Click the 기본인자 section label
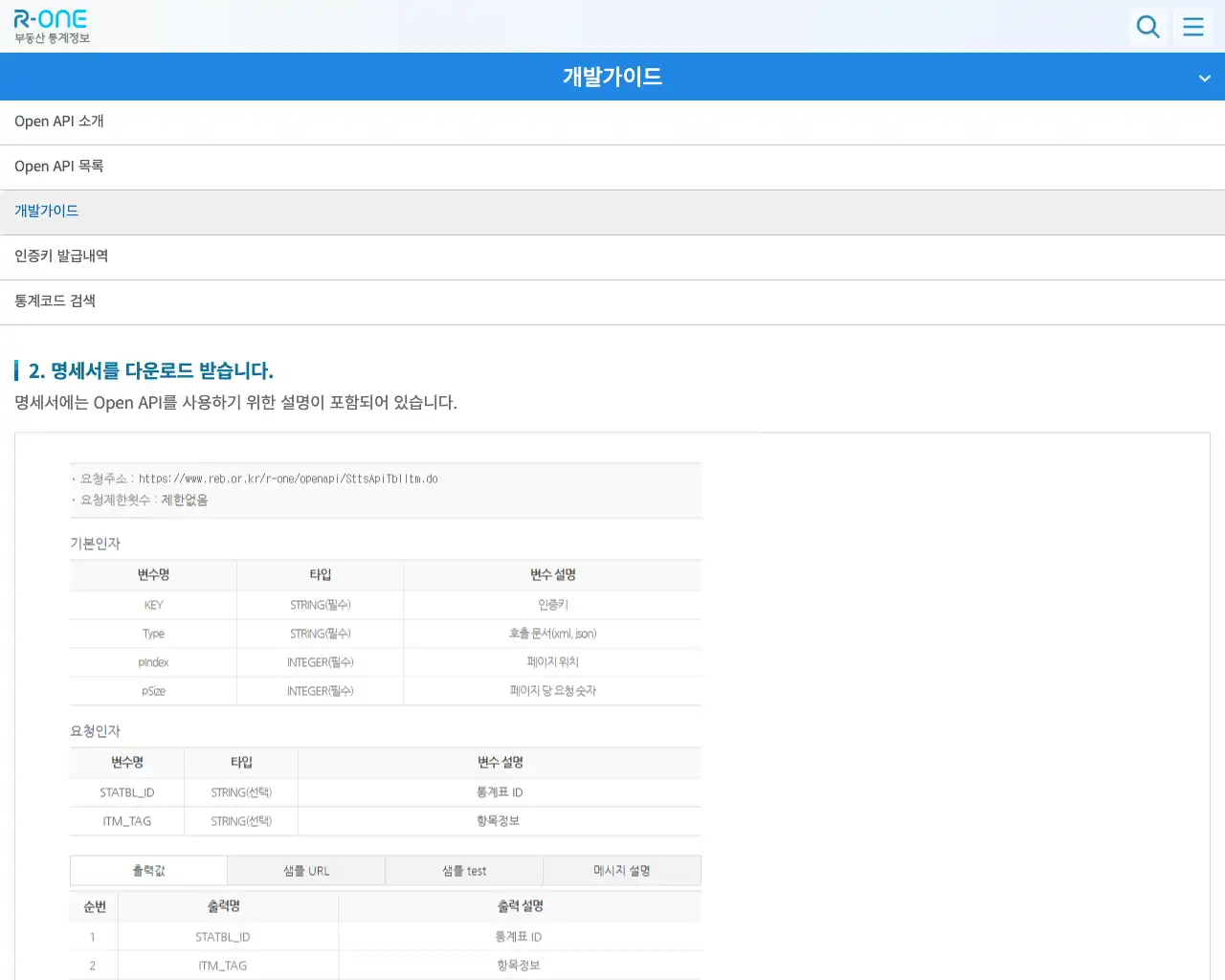 tap(95, 544)
